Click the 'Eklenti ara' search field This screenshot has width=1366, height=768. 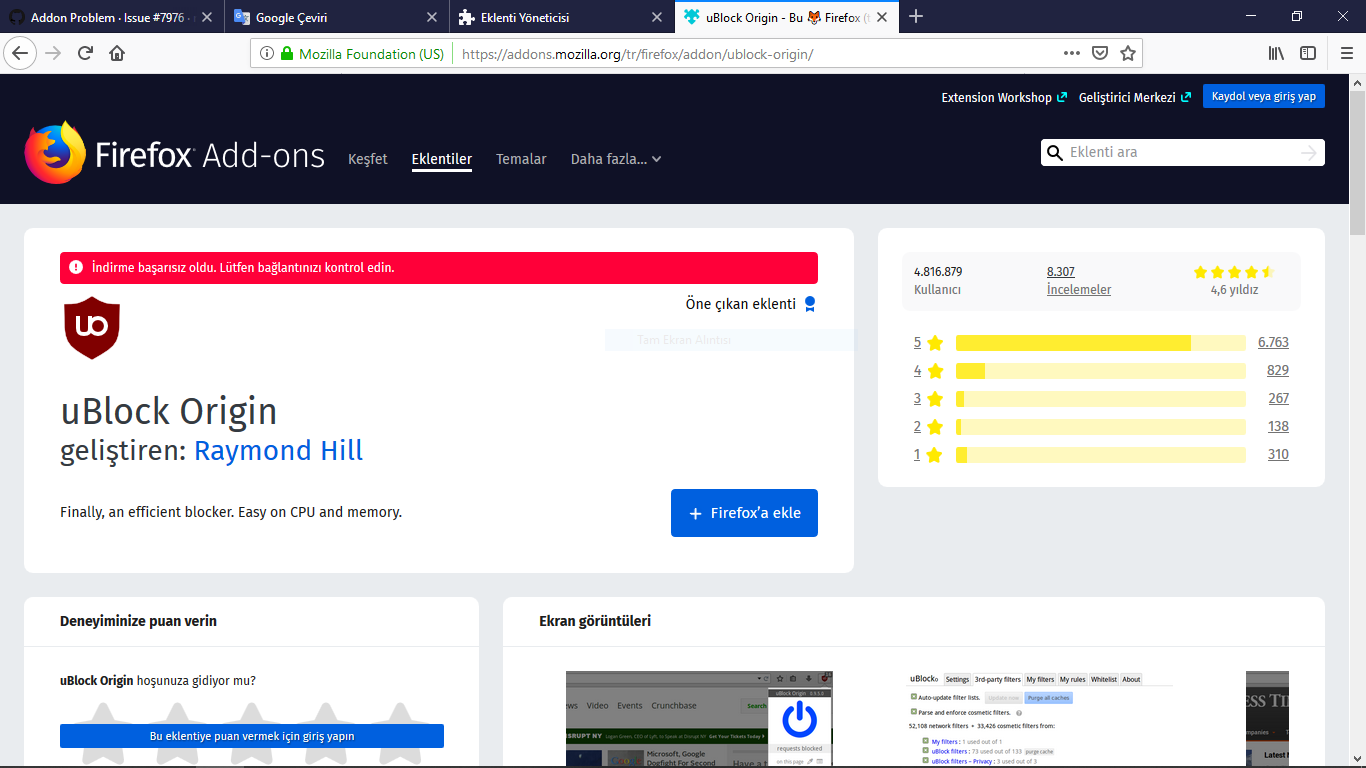(x=1180, y=152)
